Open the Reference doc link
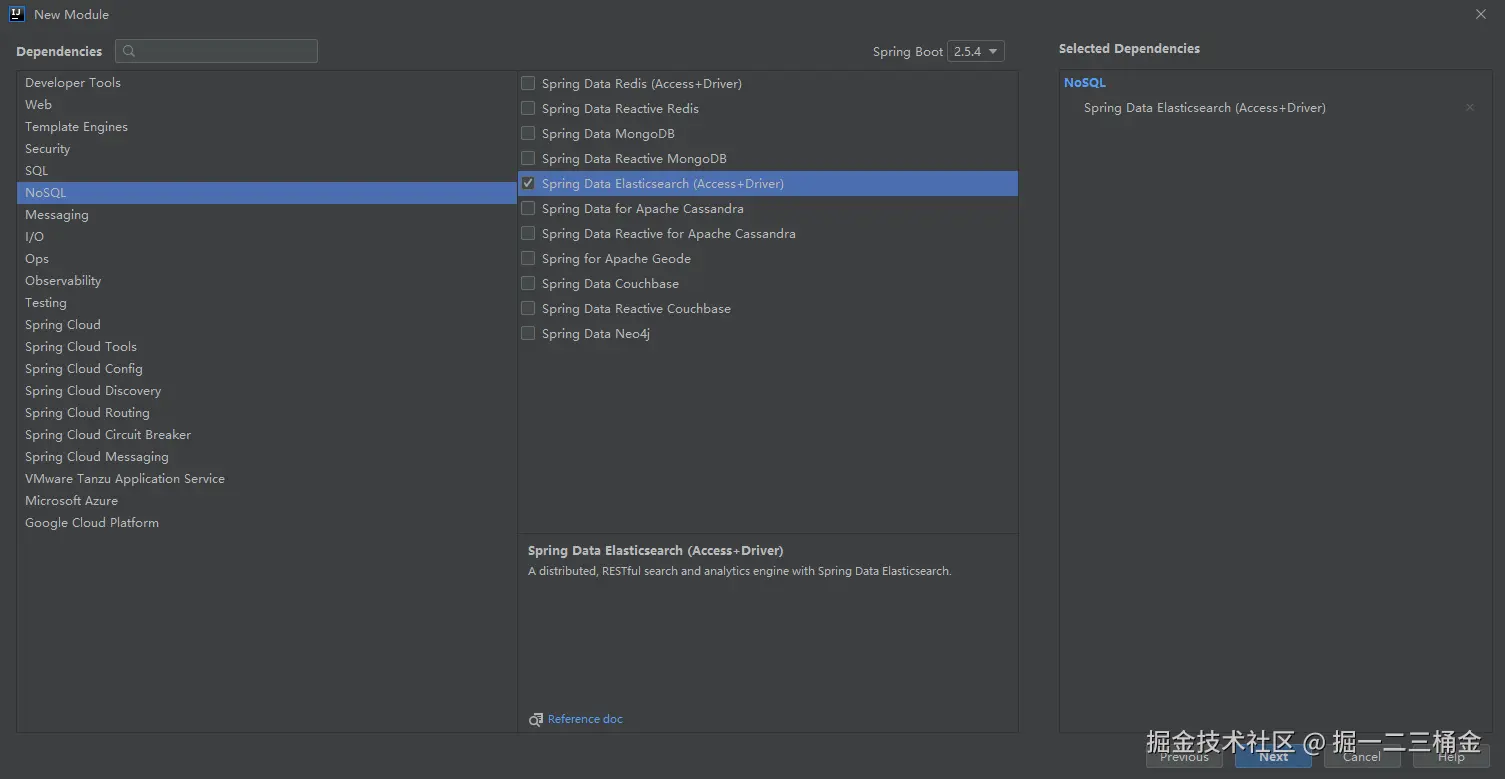 (585, 719)
